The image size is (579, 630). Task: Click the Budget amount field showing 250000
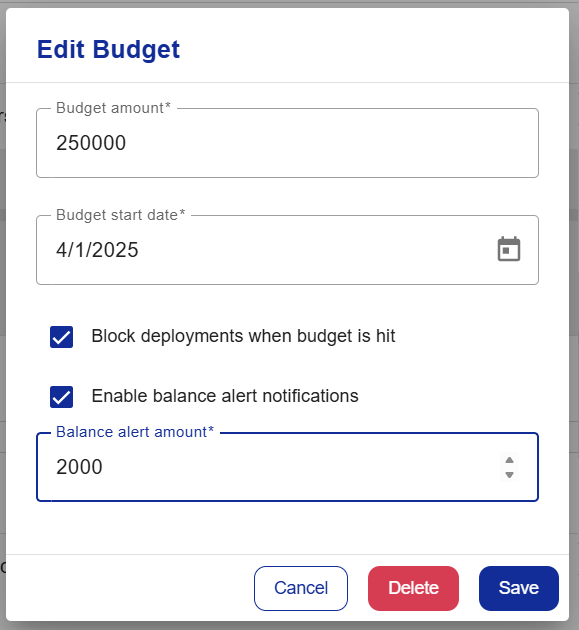[287, 143]
